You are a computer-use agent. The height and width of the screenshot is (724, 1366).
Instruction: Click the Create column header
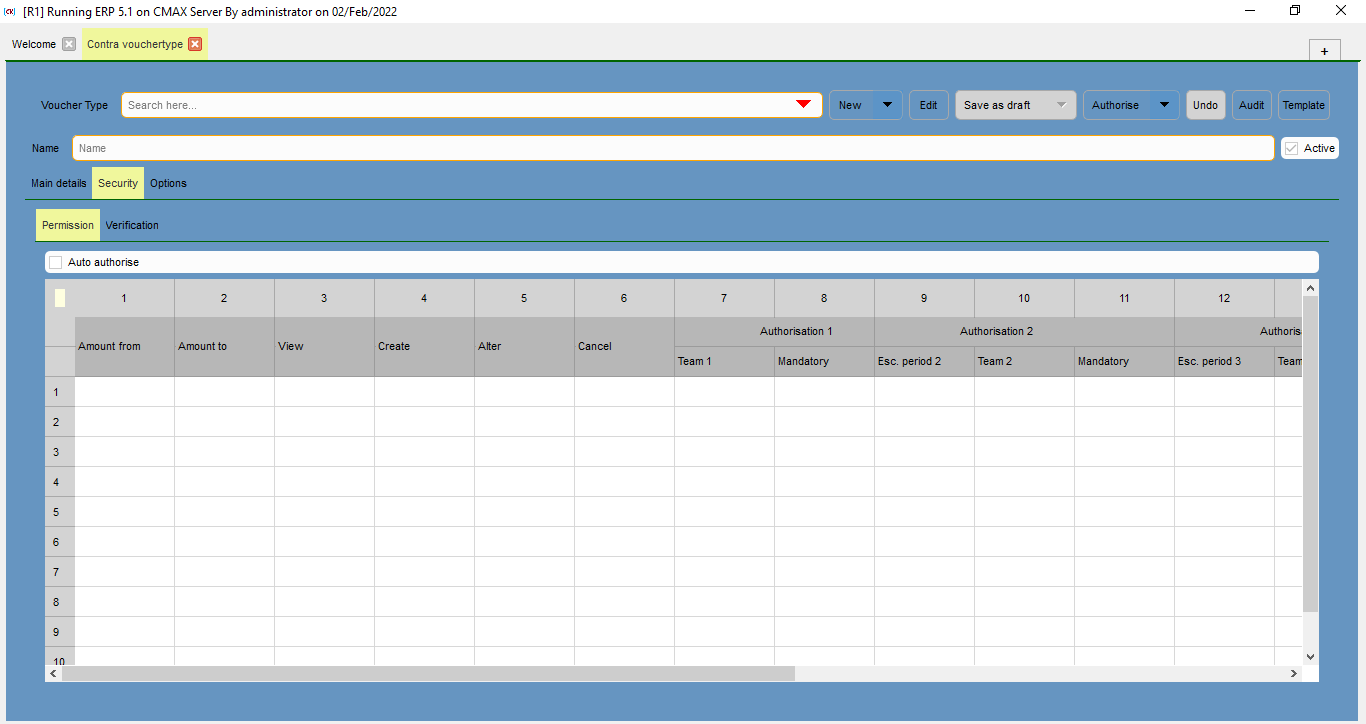pos(424,346)
